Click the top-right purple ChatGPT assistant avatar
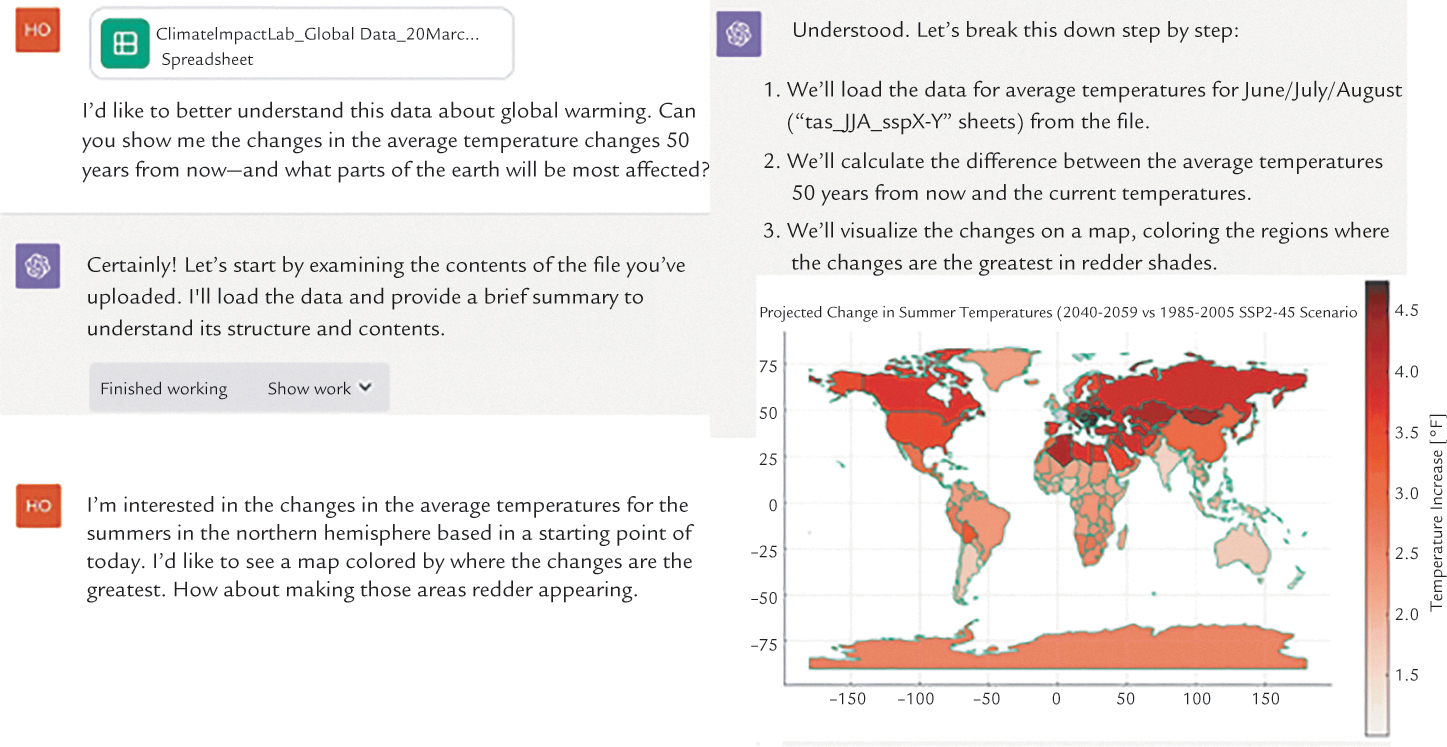Screen dimensions: 1447x747 click(739, 33)
